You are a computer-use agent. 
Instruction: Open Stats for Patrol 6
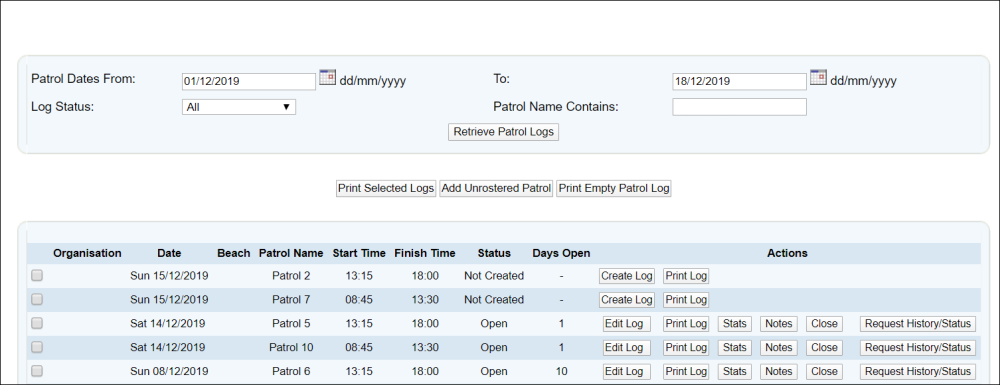pos(735,371)
